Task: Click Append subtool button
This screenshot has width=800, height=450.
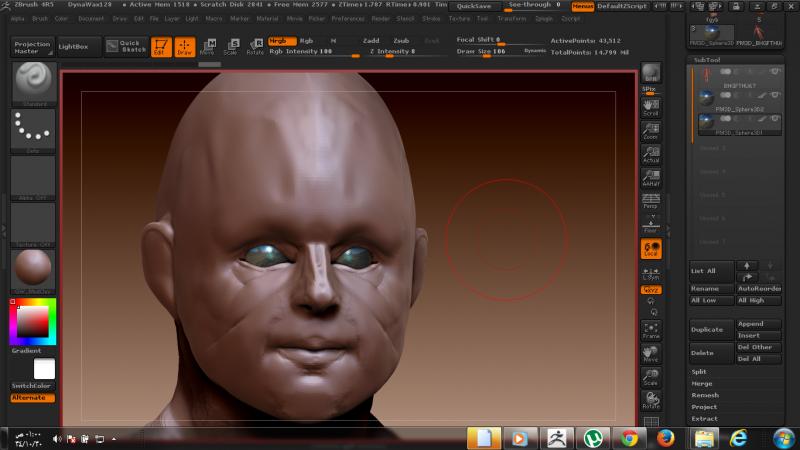Action: (x=758, y=324)
